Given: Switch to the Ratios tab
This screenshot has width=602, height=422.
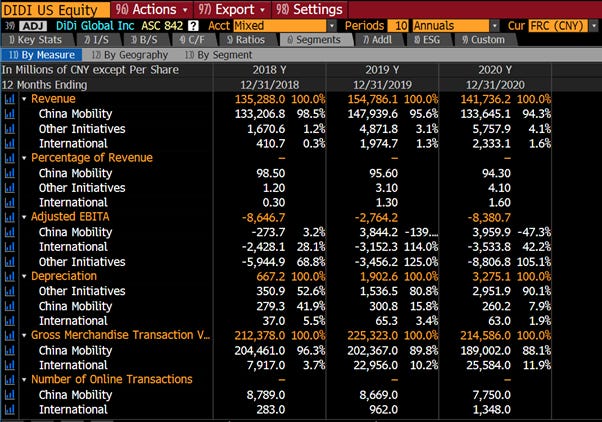Looking at the screenshot, I should point(246,40).
